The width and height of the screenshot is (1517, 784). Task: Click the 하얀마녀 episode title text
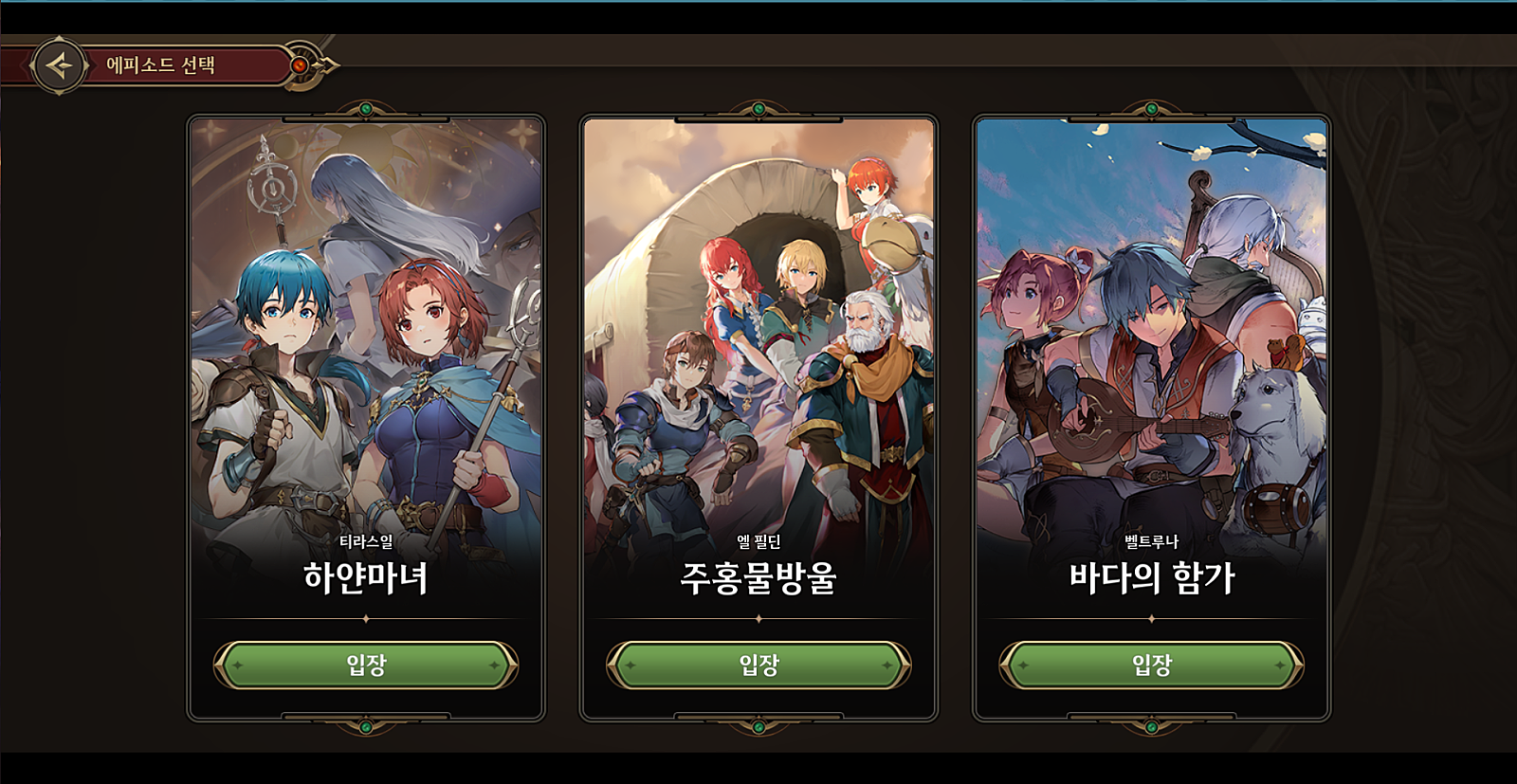366,577
